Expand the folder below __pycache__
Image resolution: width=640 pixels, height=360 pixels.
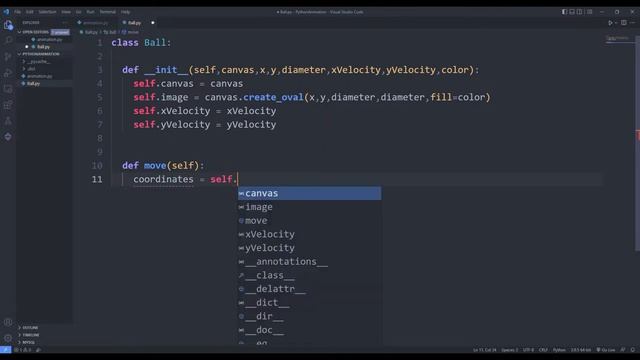pyautogui.click(x=31, y=69)
